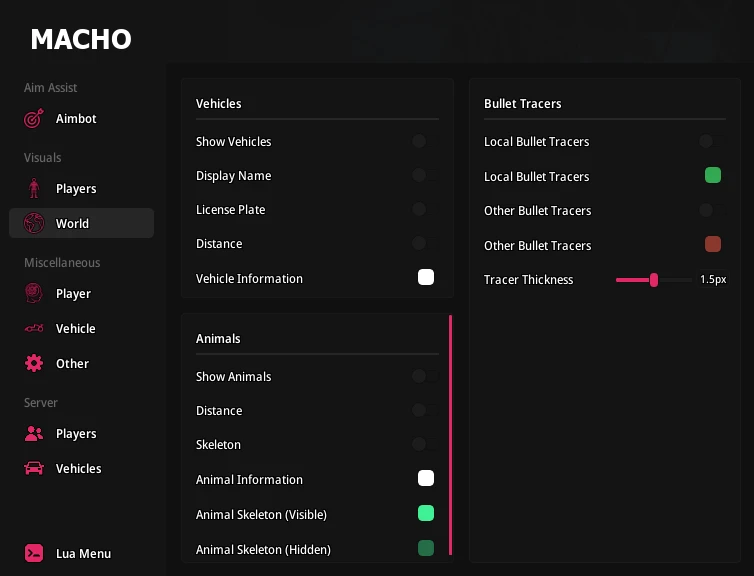Select the World menu entry

pyautogui.click(x=81, y=223)
